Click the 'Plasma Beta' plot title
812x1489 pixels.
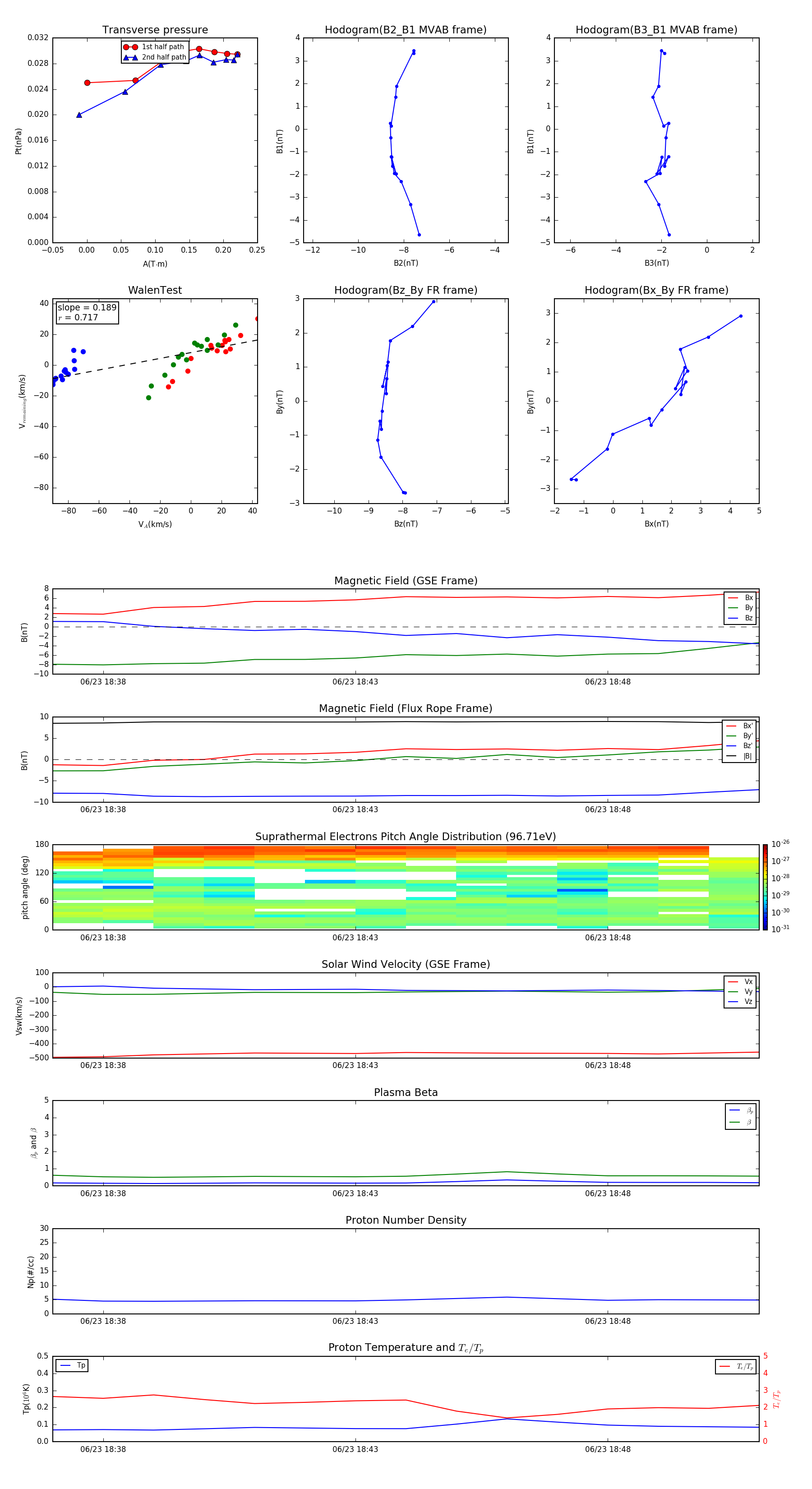tap(406, 1092)
